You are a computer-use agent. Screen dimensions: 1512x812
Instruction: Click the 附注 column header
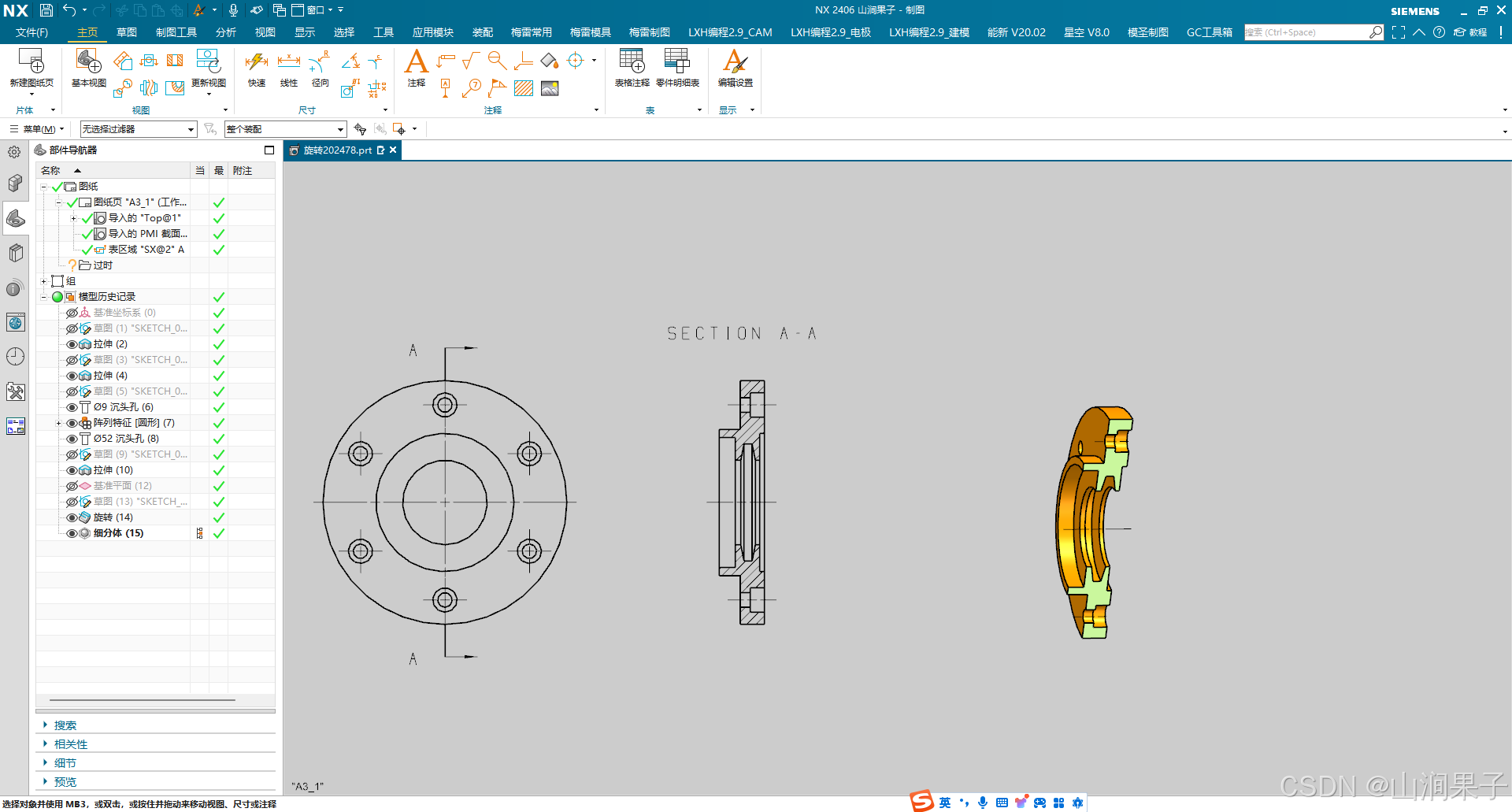tap(250, 171)
